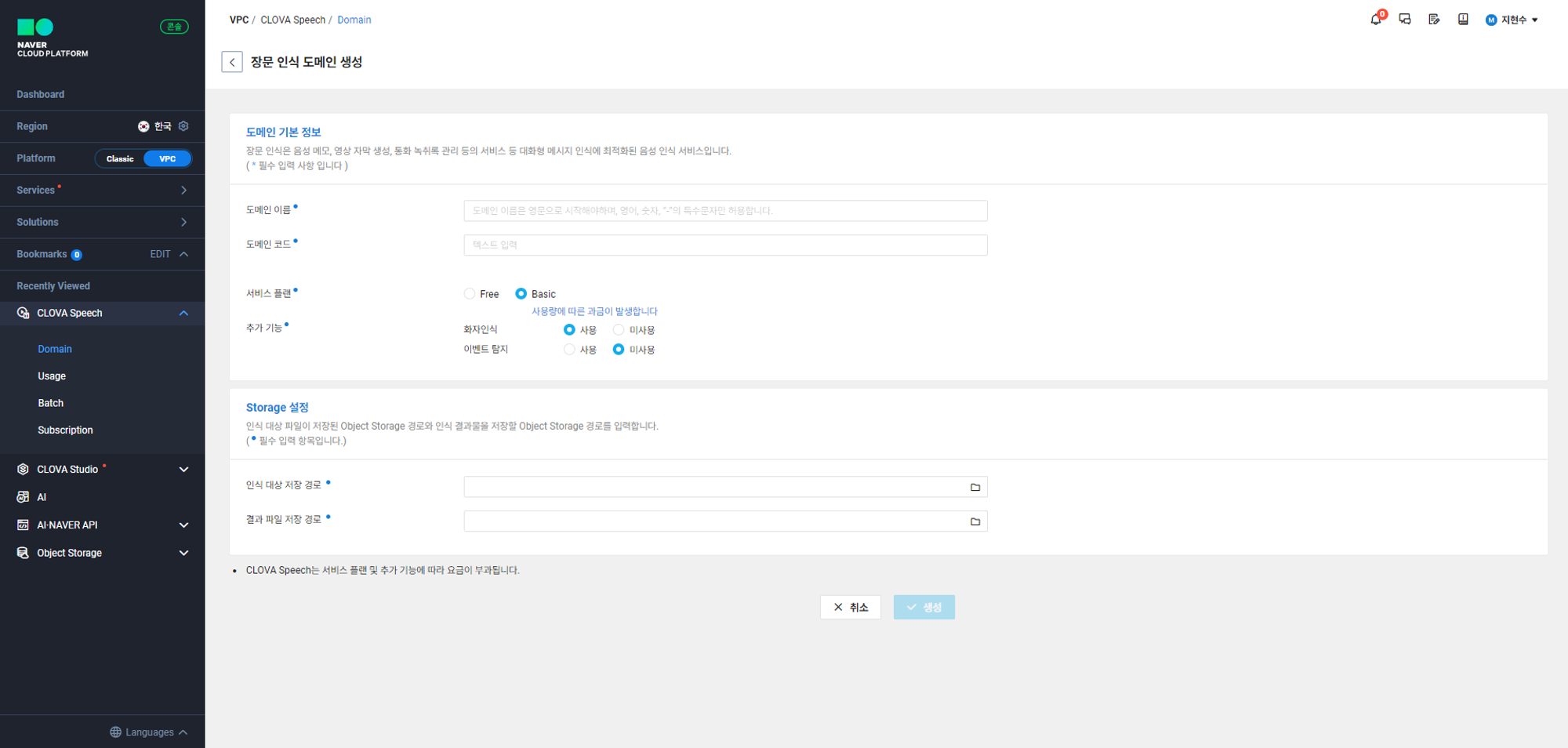1568x748 pixels.
Task: Expand the Services menu arrow
Action: pyautogui.click(x=183, y=191)
